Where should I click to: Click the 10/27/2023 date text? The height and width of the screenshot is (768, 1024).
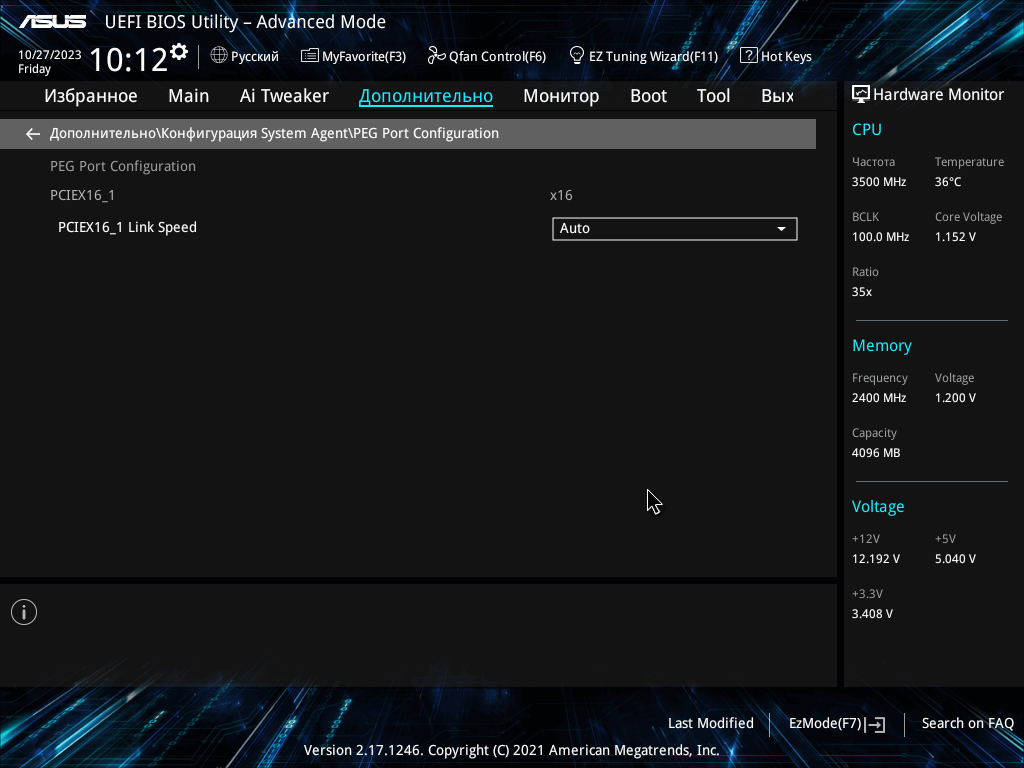coord(50,55)
